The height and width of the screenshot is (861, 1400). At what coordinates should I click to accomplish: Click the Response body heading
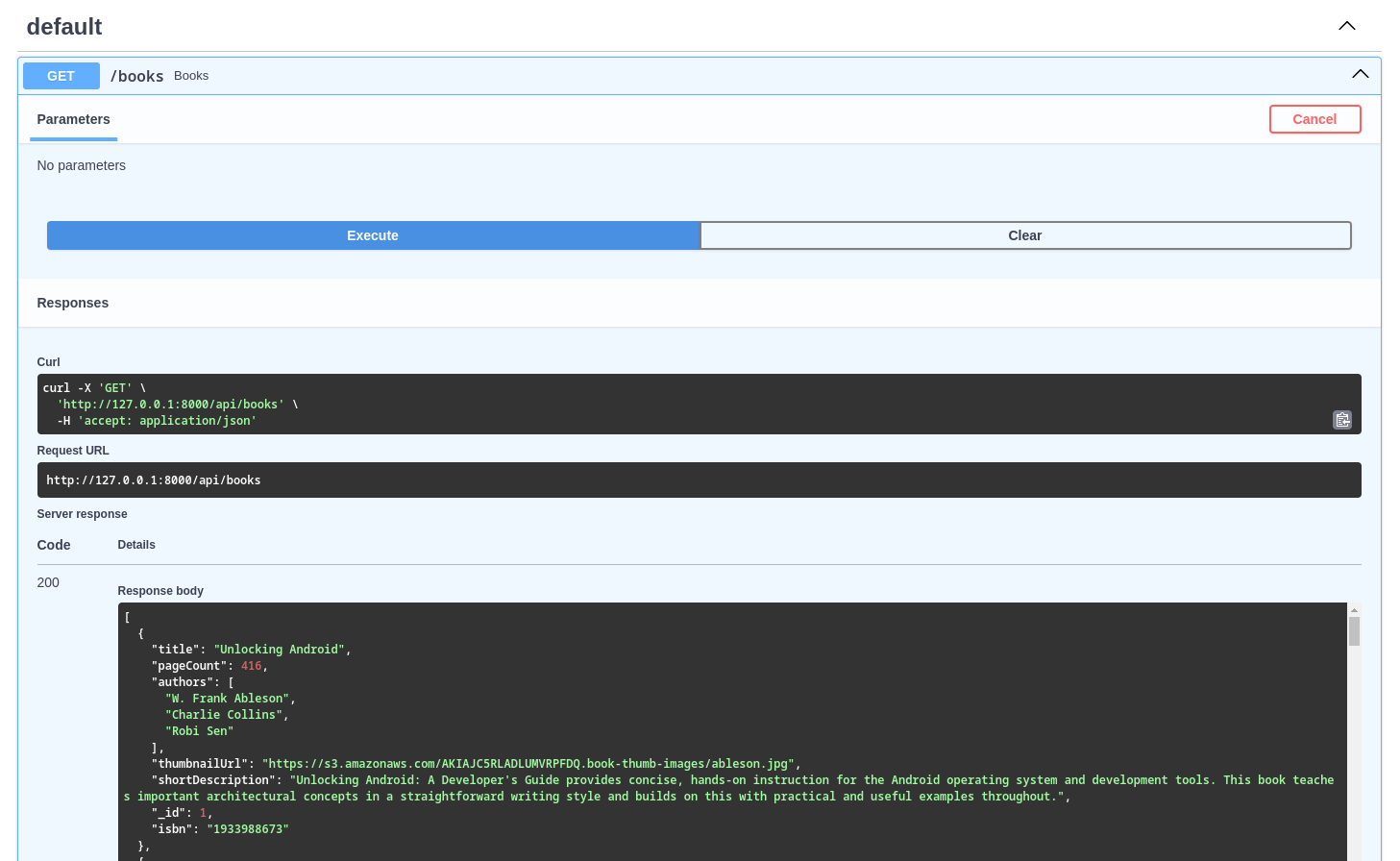pyautogui.click(x=160, y=590)
